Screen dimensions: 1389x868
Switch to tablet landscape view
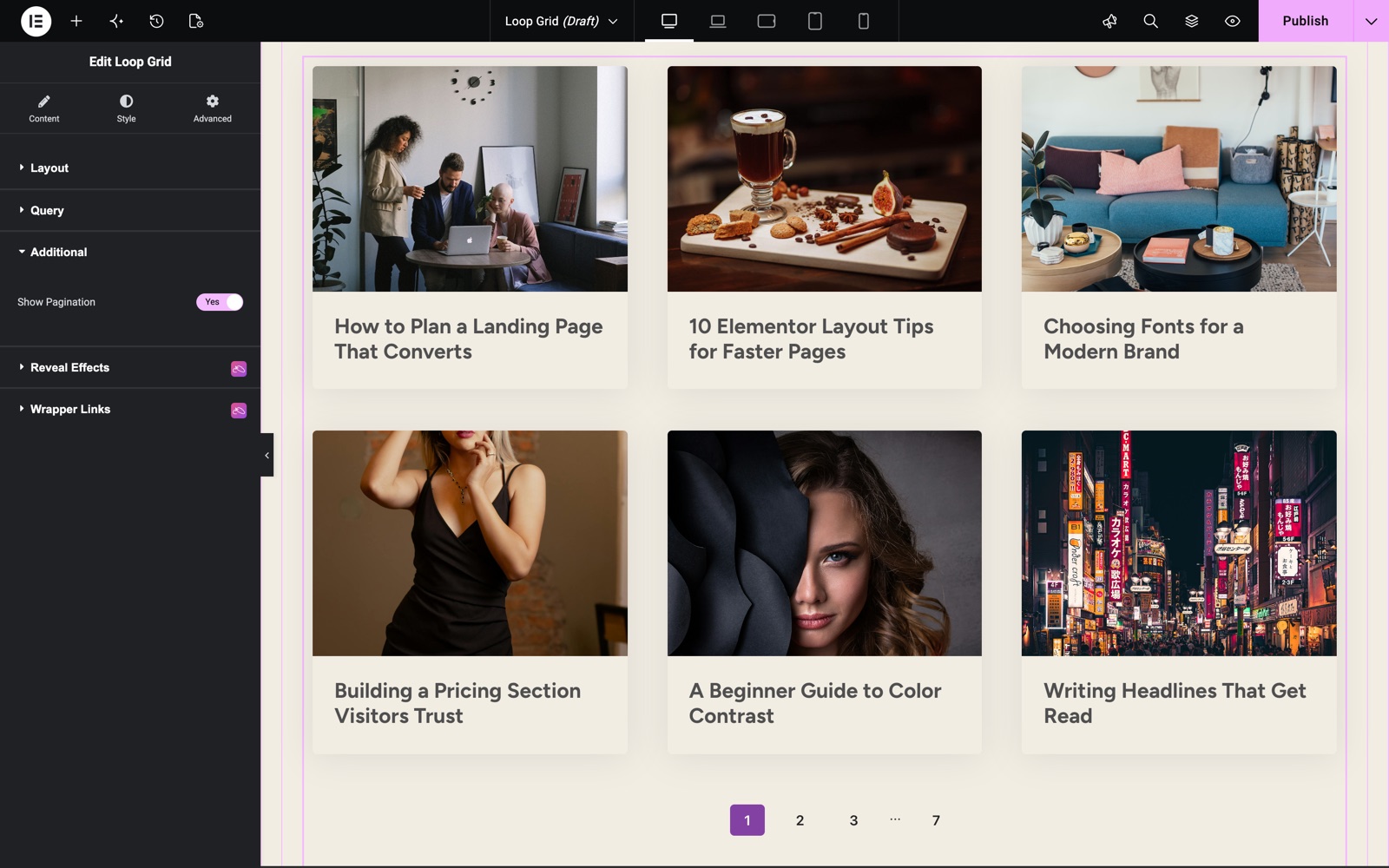click(x=767, y=21)
